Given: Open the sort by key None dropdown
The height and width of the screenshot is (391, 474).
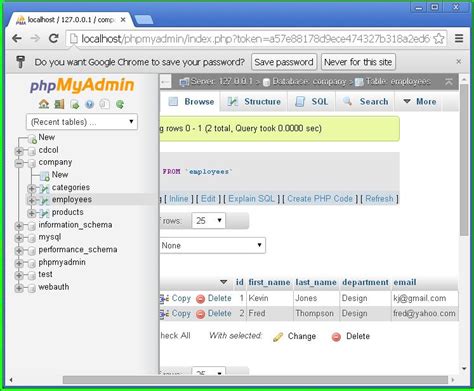Looking at the screenshot, I should 212,246.
